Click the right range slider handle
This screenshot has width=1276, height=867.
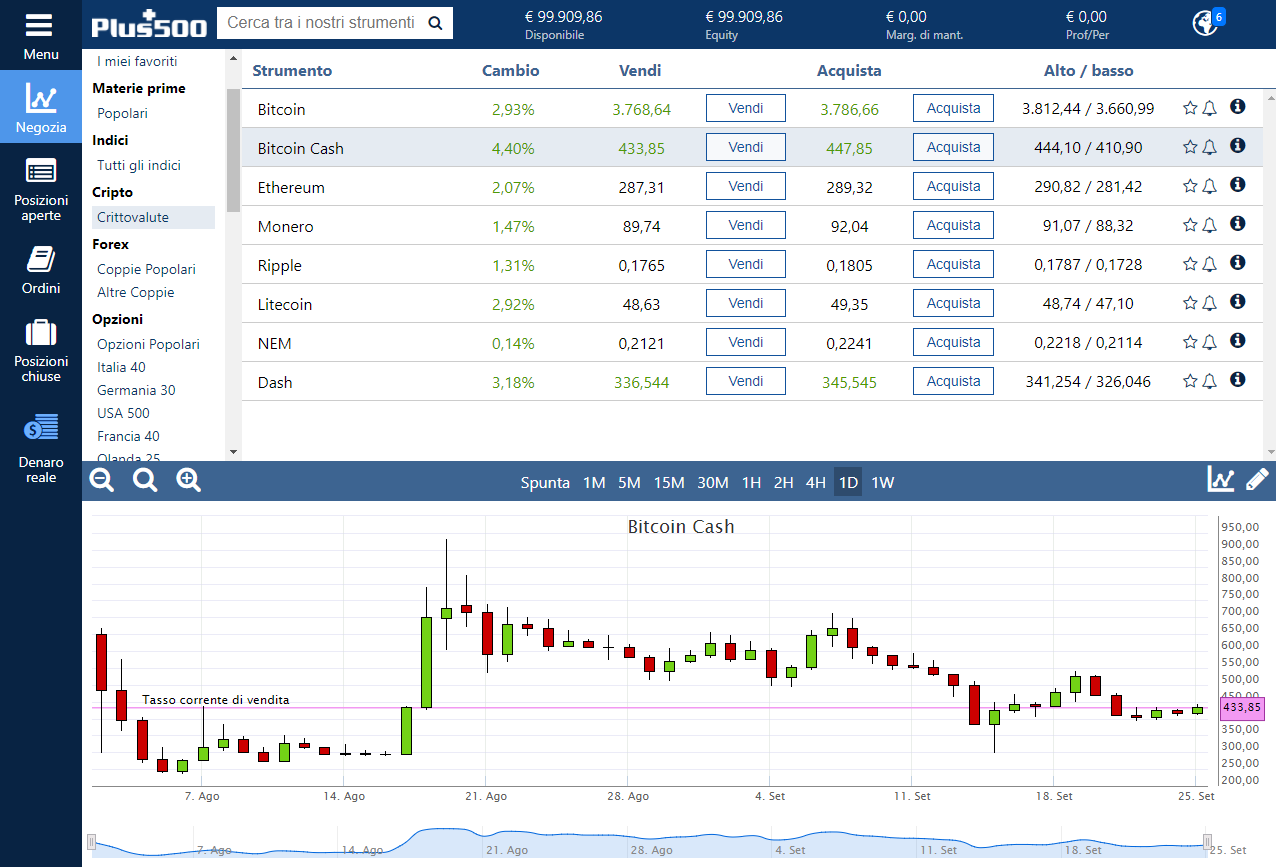coord(1207,841)
